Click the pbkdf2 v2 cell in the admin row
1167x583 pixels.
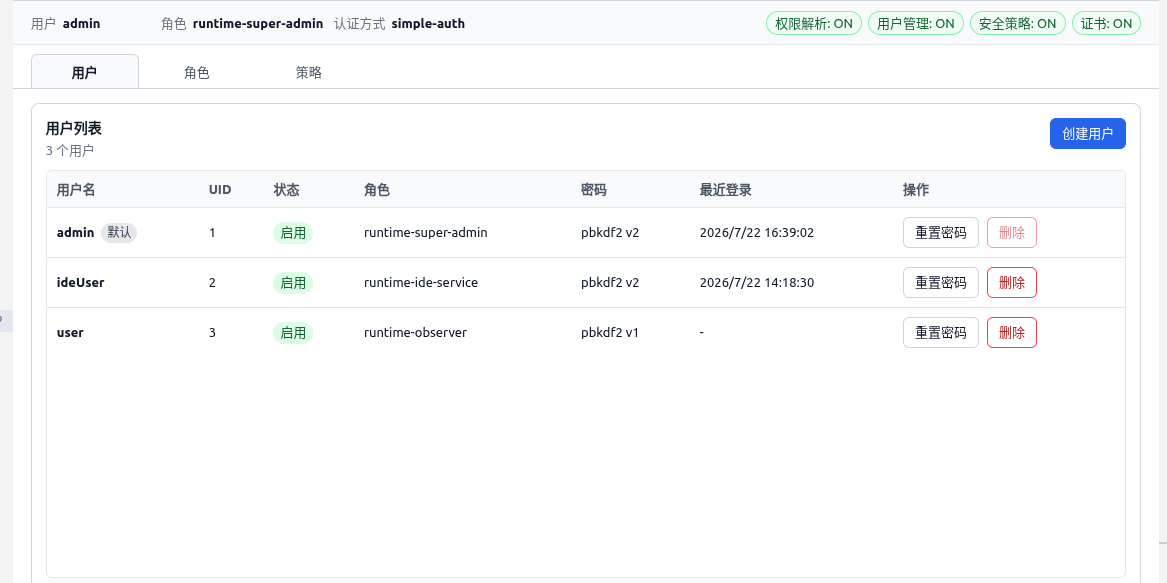tap(610, 232)
